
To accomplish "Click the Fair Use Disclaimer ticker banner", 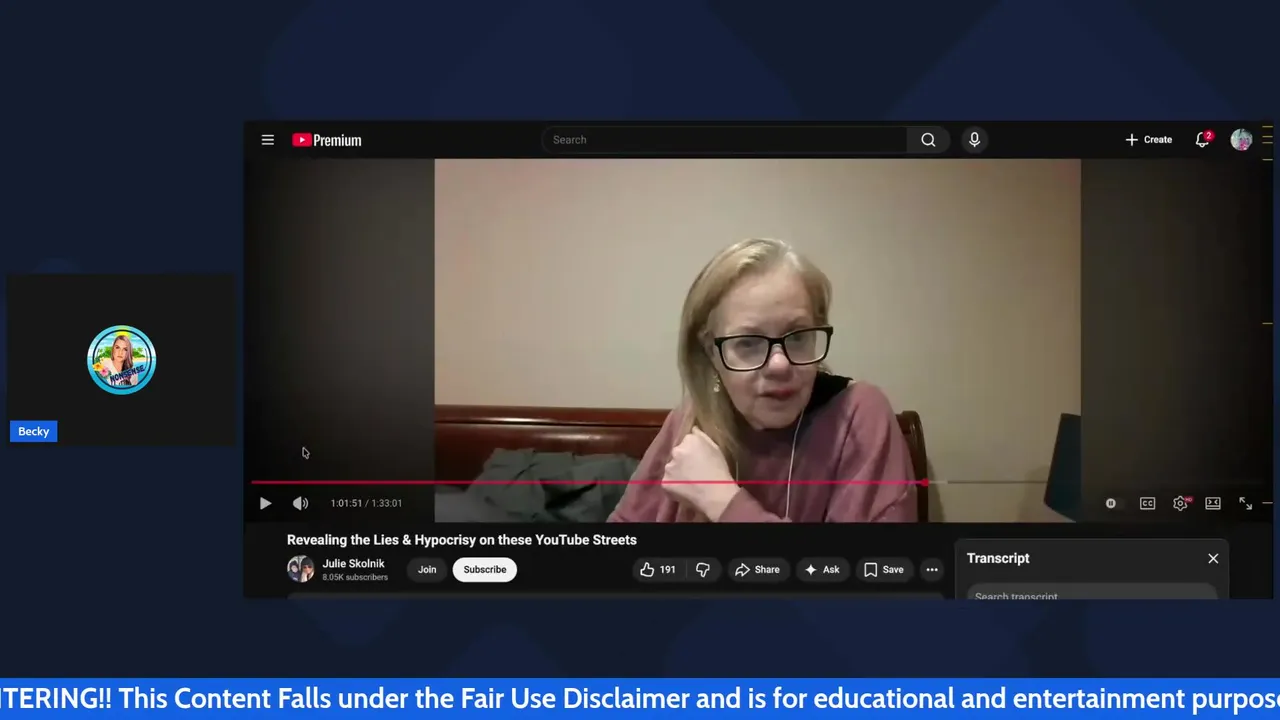I will click(x=640, y=698).
